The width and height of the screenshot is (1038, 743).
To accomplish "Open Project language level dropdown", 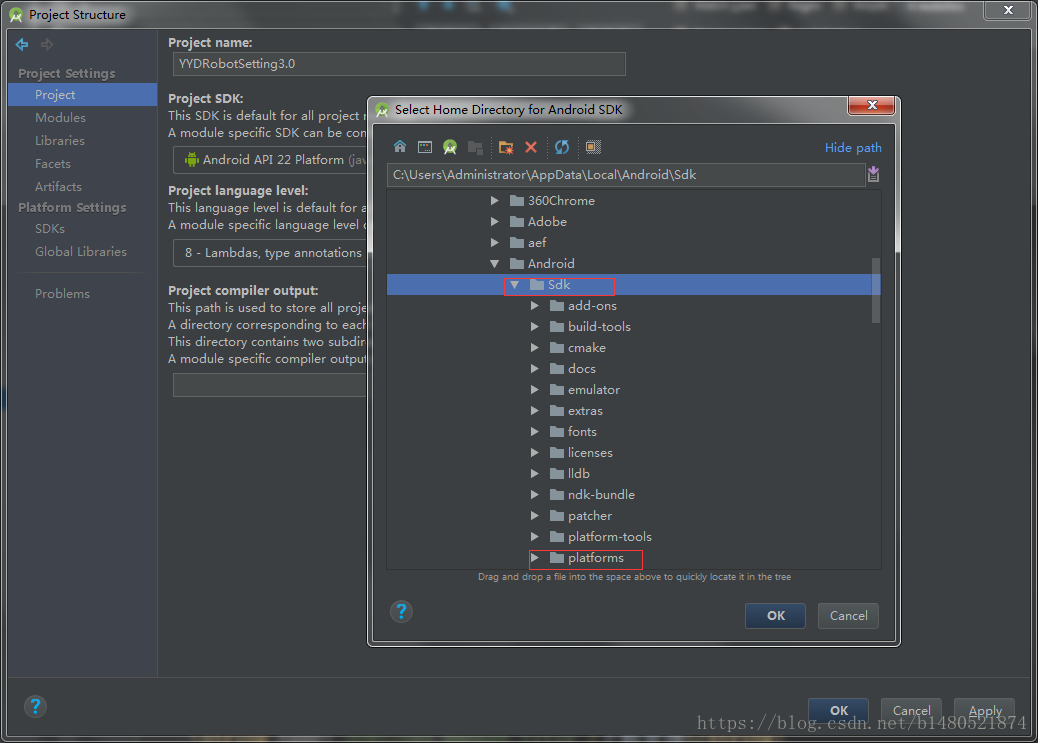I will pyautogui.click(x=269, y=253).
